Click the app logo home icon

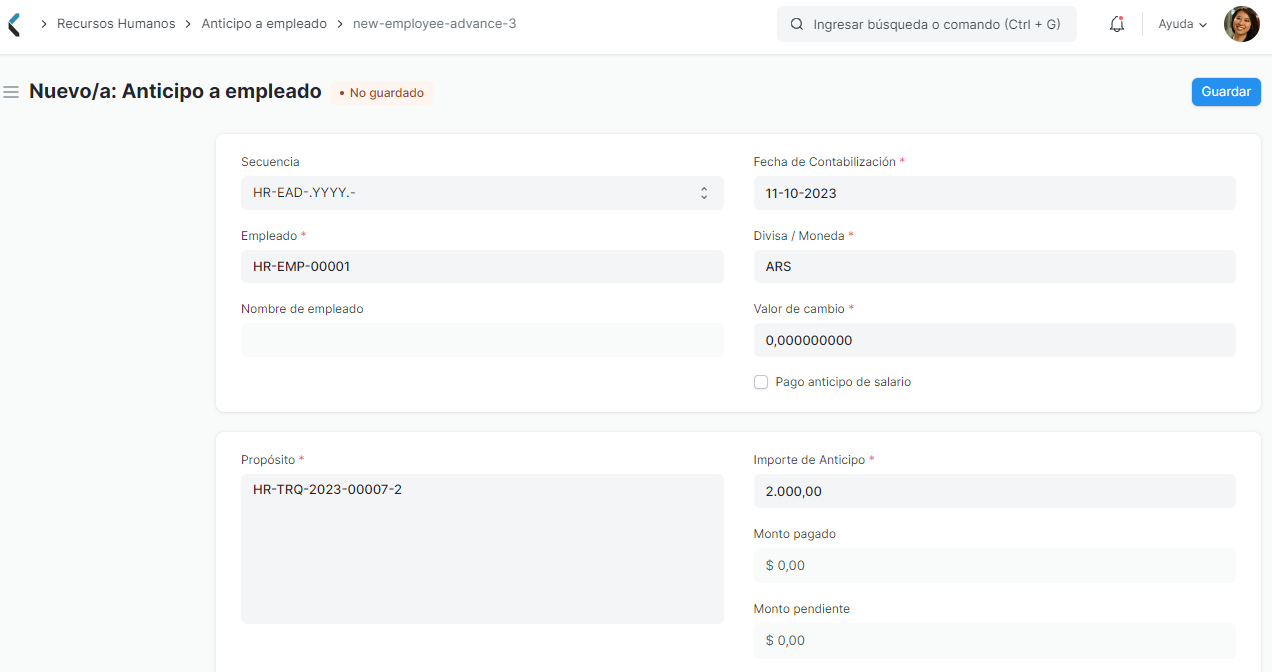point(13,24)
